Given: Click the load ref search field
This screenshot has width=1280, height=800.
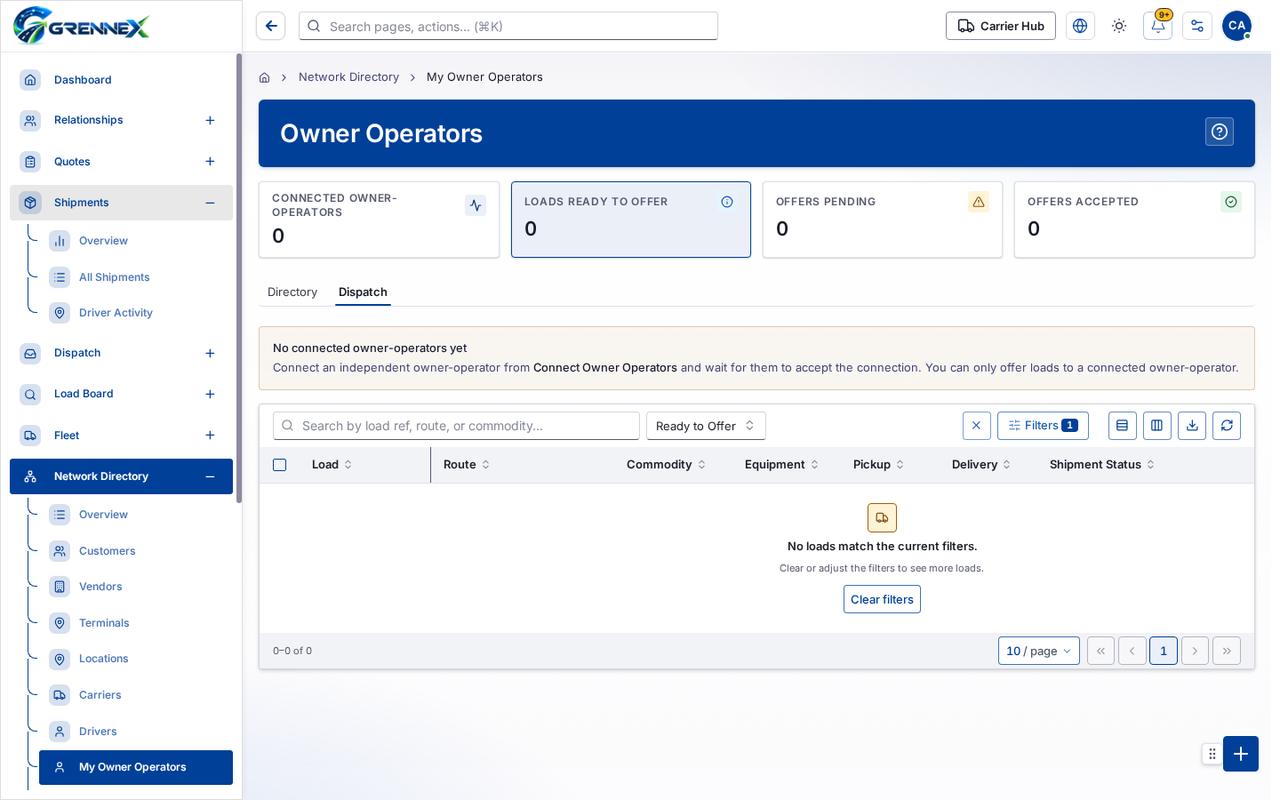Looking at the screenshot, I should pyautogui.click(x=456, y=426).
